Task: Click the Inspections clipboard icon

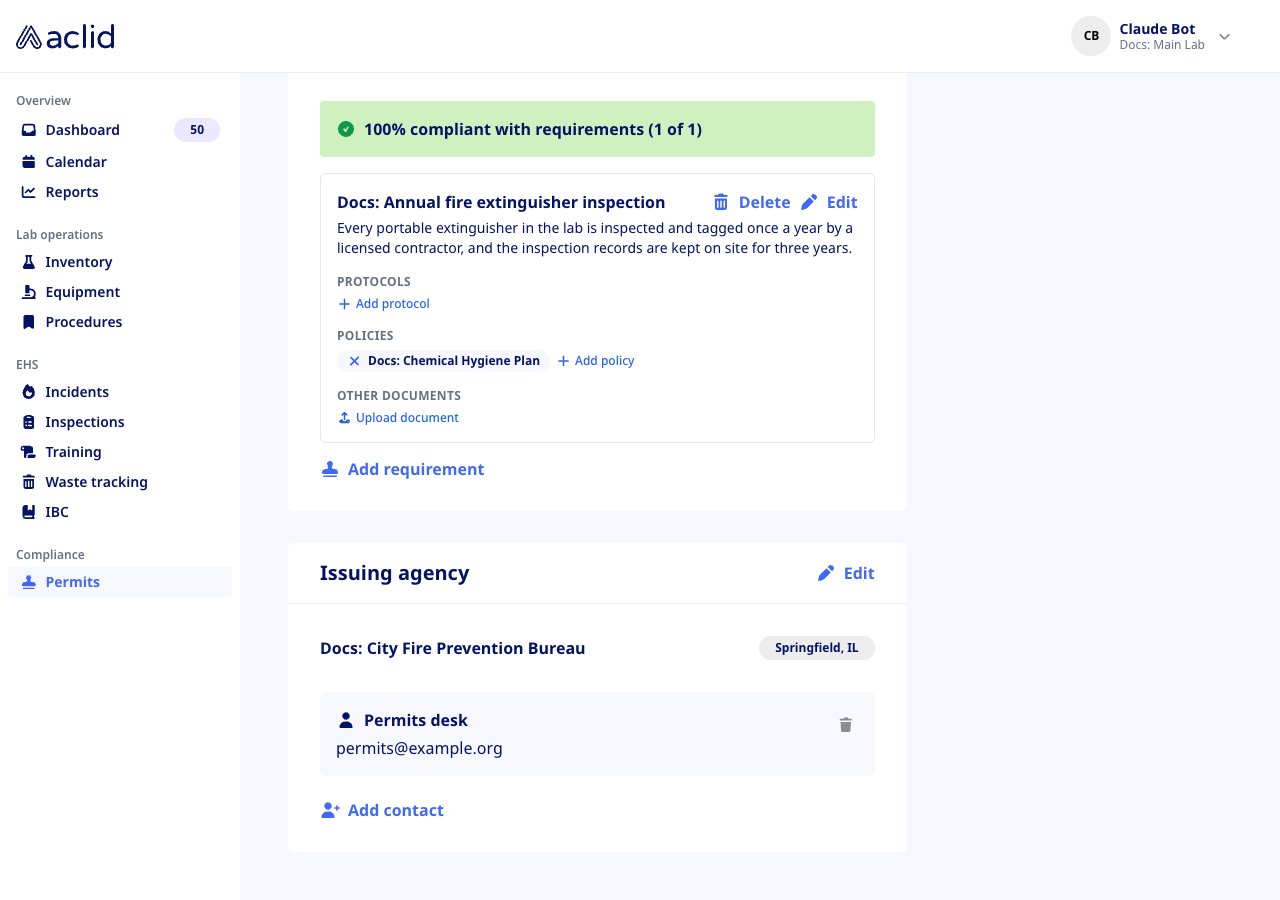Action: coord(29,422)
